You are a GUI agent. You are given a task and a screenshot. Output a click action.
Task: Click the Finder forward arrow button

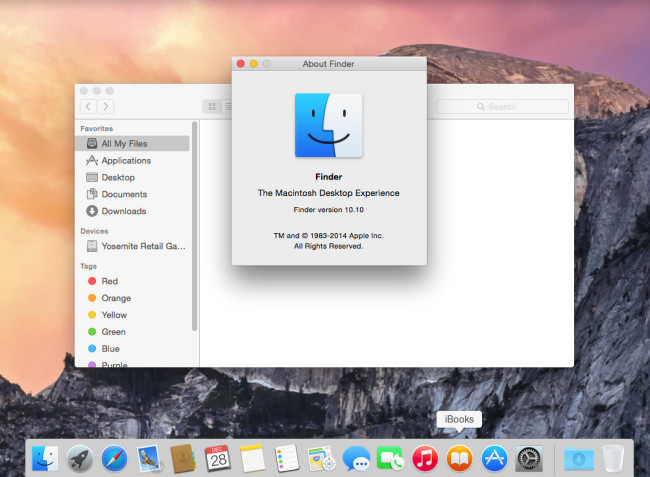tap(105, 106)
